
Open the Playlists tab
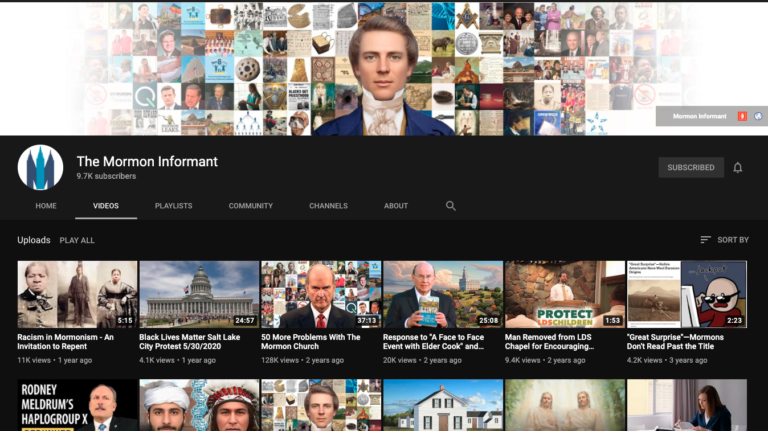point(173,206)
